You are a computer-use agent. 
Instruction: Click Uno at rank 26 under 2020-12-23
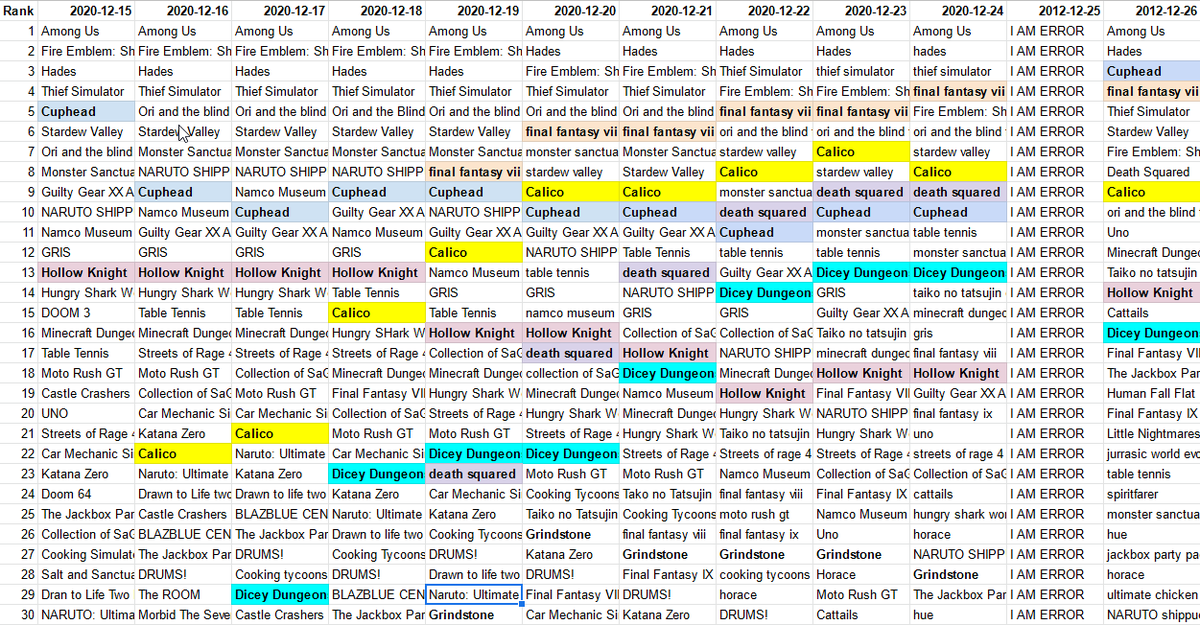[863, 534]
